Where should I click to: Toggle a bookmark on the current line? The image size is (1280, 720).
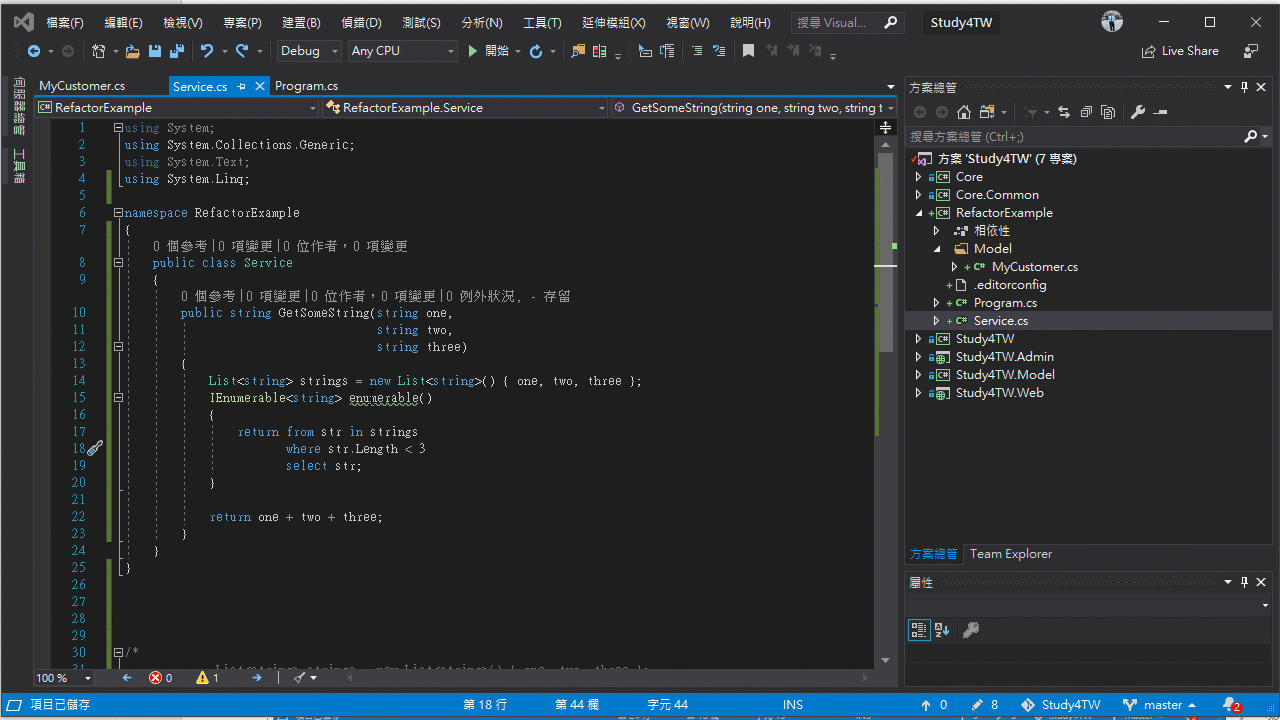pos(749,50)
